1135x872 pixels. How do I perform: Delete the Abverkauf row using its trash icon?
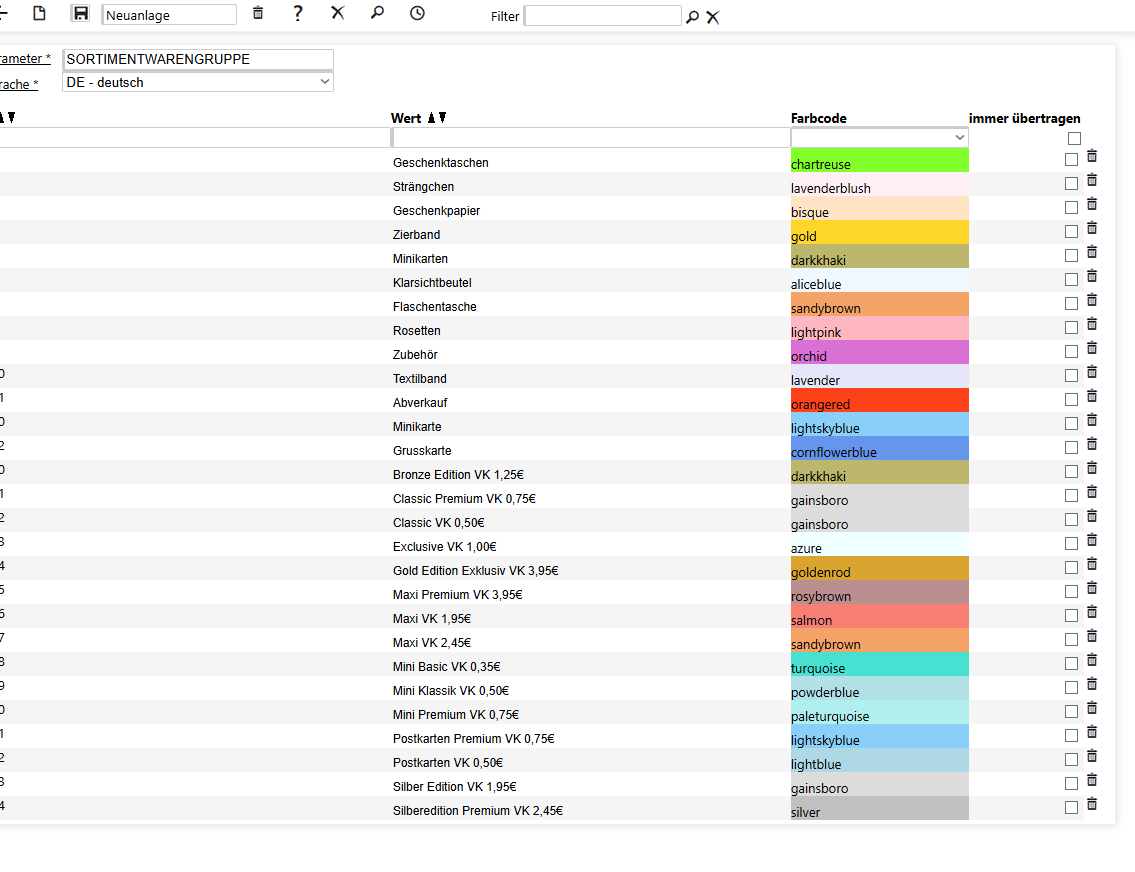(1092, 396)
